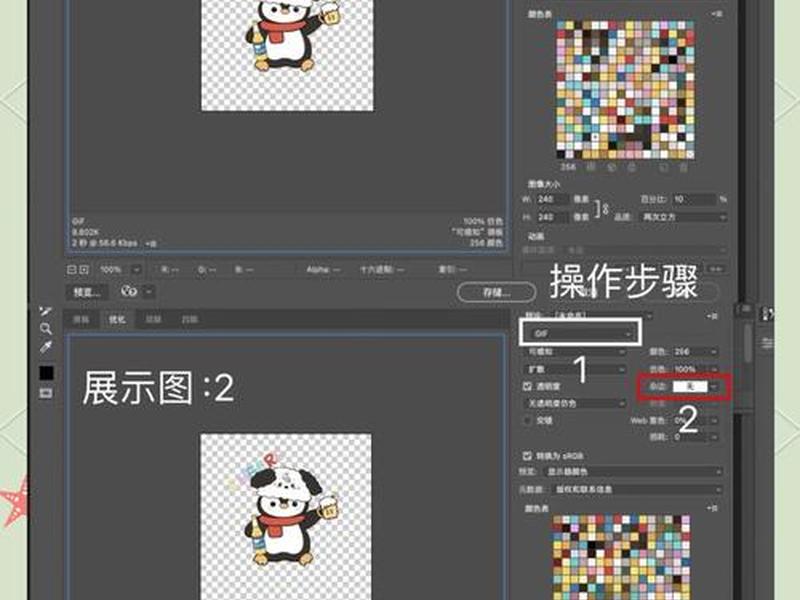
Task: Open the browser selection dropdown arrow
Action: click(149, 292)
